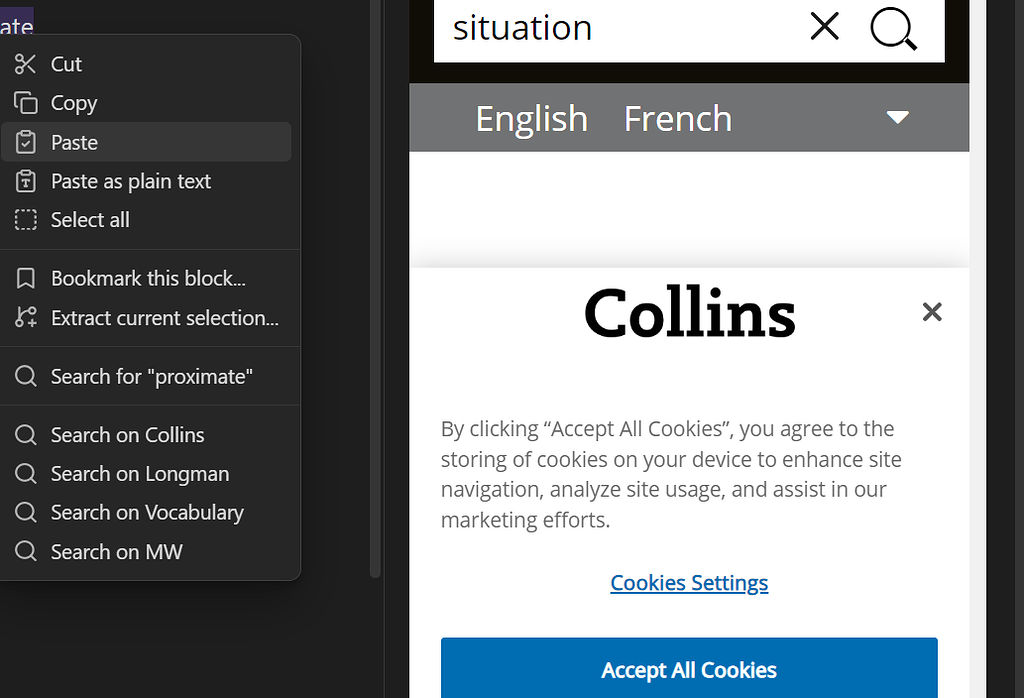Open the Cookies Settings link

[689, 583]
